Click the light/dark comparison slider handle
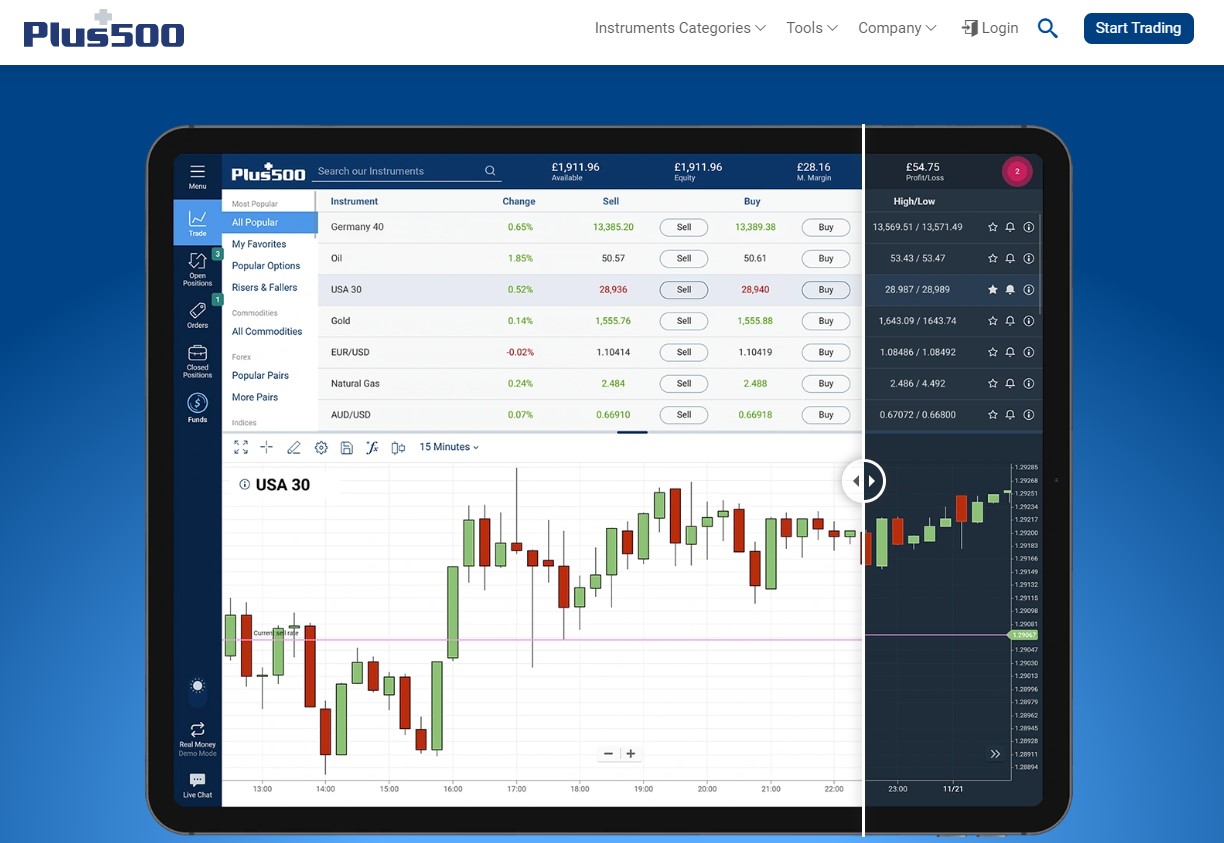 point(863,481)
